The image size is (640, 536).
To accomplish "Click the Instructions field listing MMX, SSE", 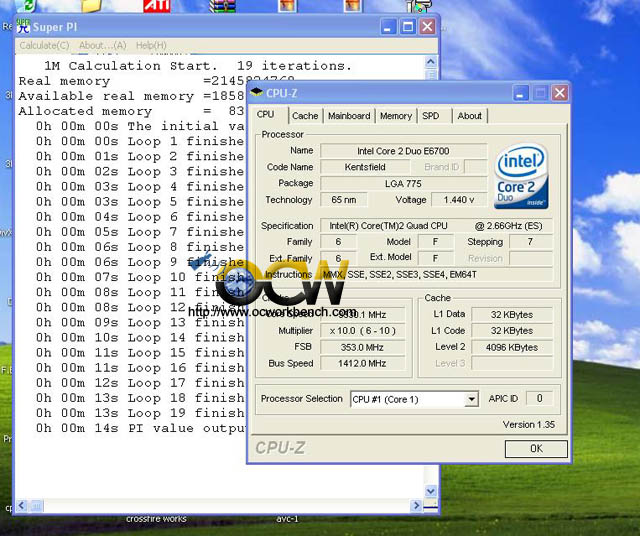I will [436, 275].
